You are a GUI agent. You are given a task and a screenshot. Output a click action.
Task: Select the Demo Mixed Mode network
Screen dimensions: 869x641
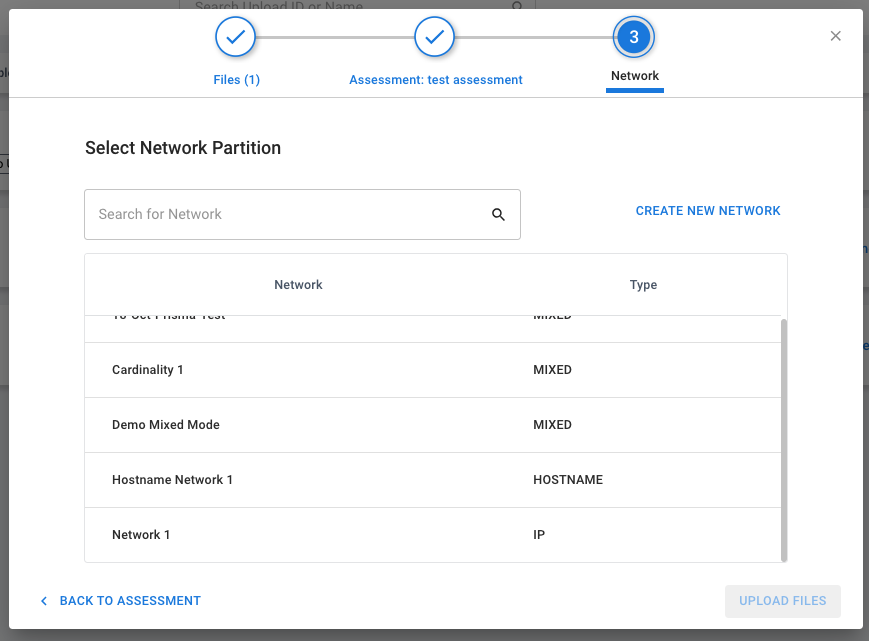point(298,424)
